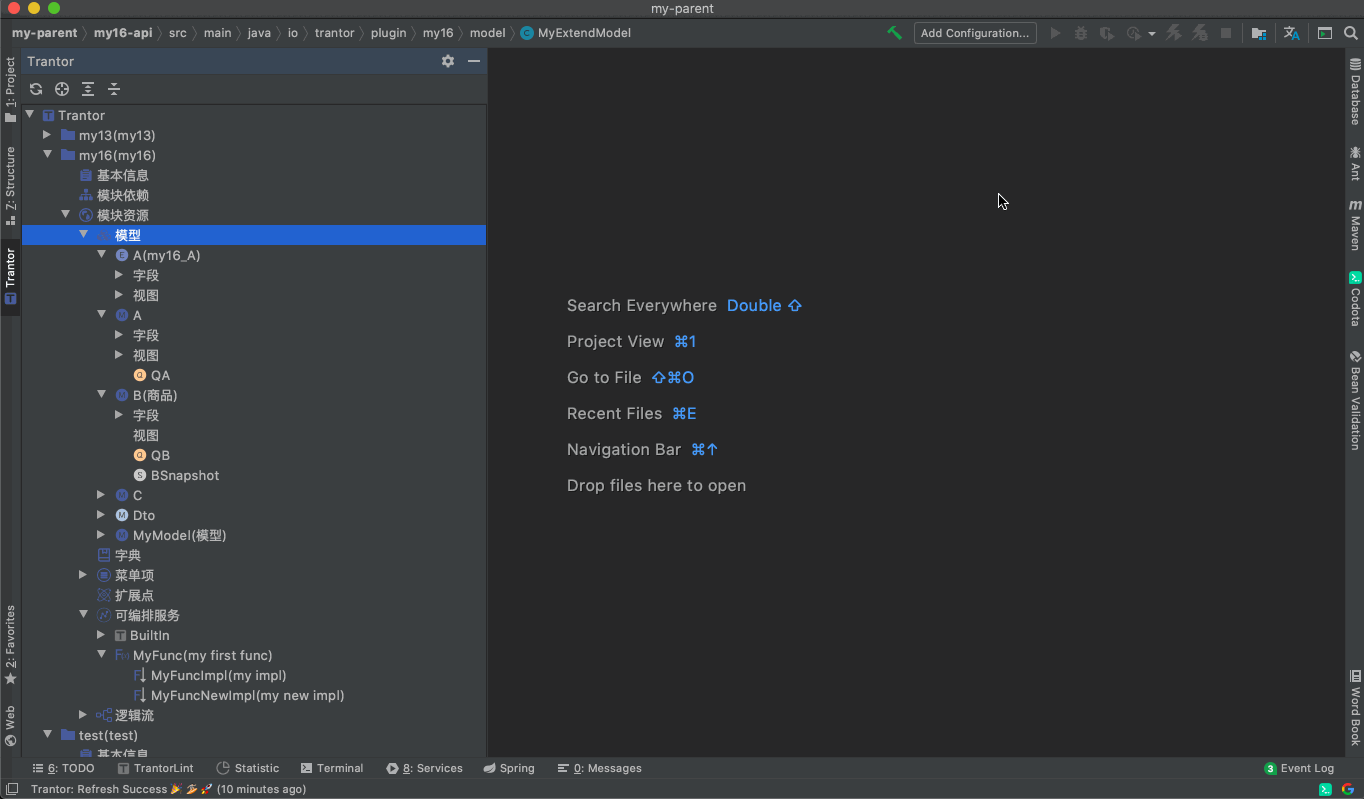Screen dimensions: 1364x799
Task: Open the Trantor panel settings gear
Action: click(x=448, y=61)
